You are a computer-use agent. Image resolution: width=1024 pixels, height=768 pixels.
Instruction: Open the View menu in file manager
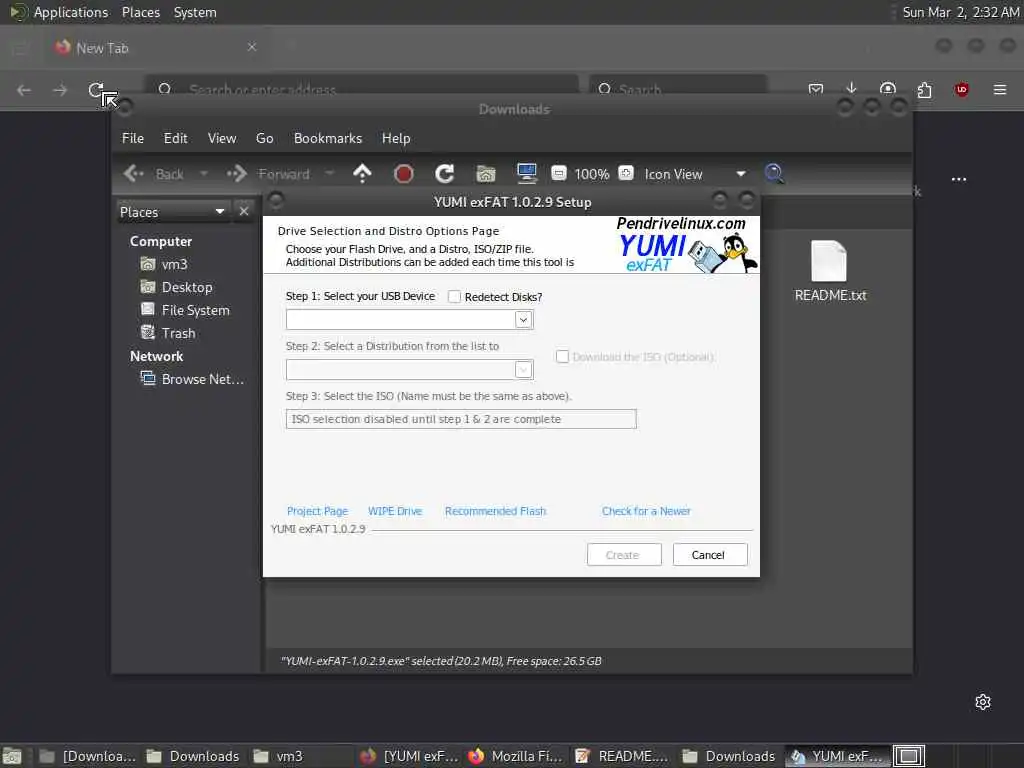click(222, 138)
